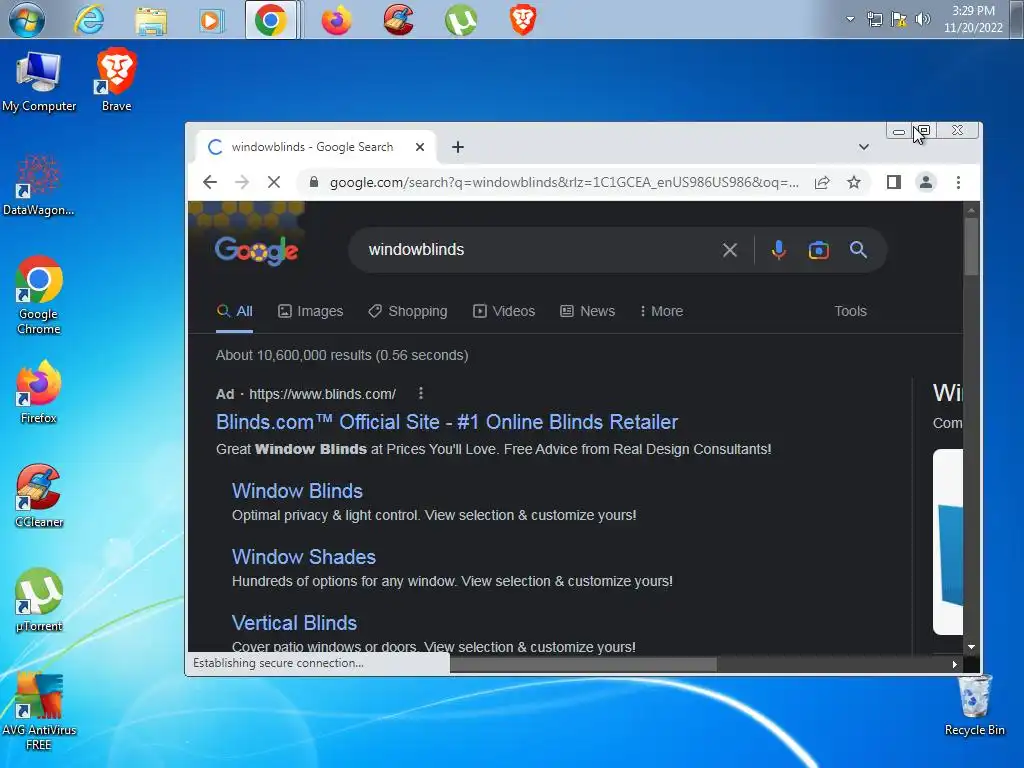
Task: Bookmark this tab with the star icon
Action: click(x=854, y=182)
